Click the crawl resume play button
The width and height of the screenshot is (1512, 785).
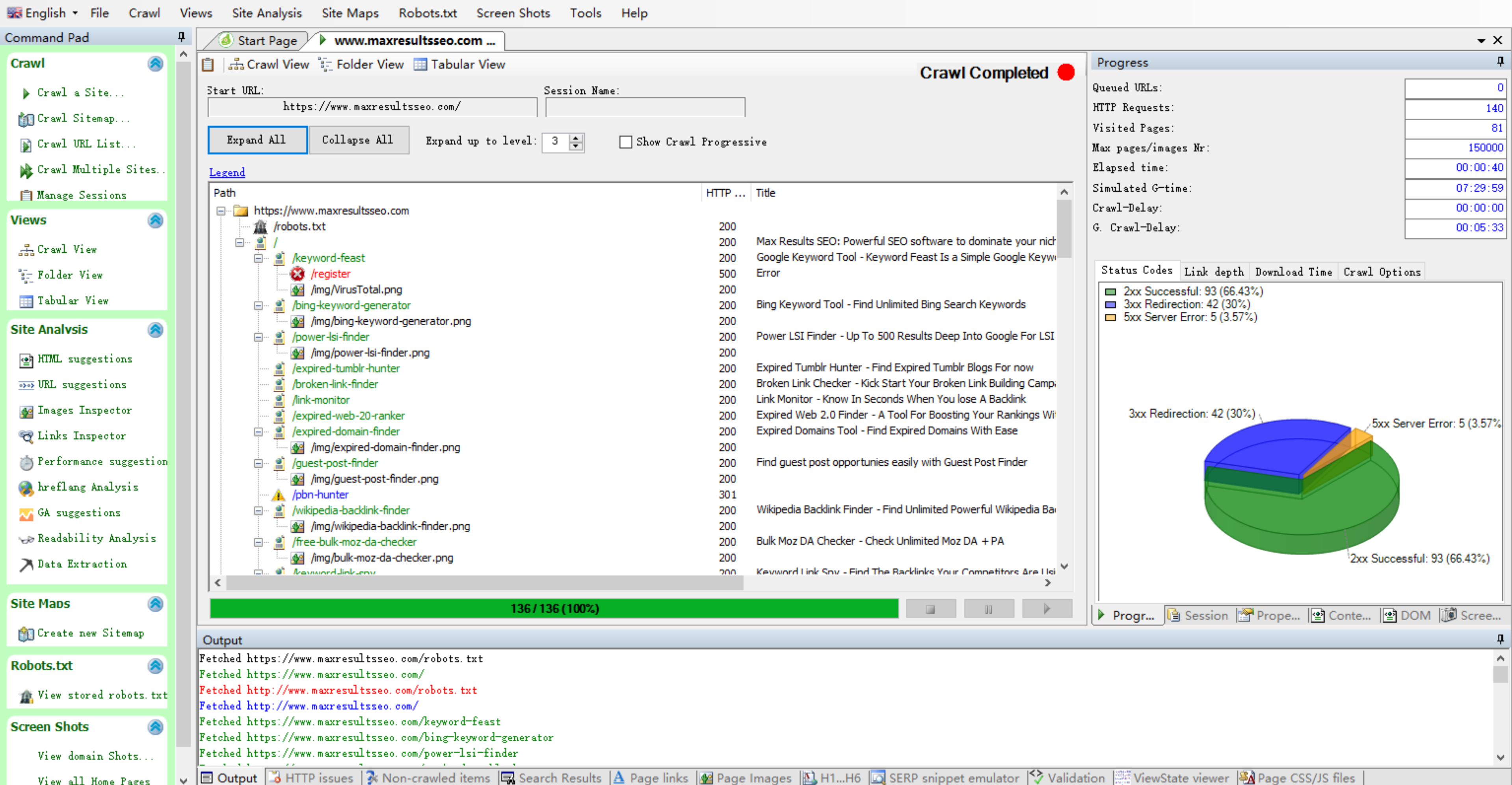pos(1047,609)
